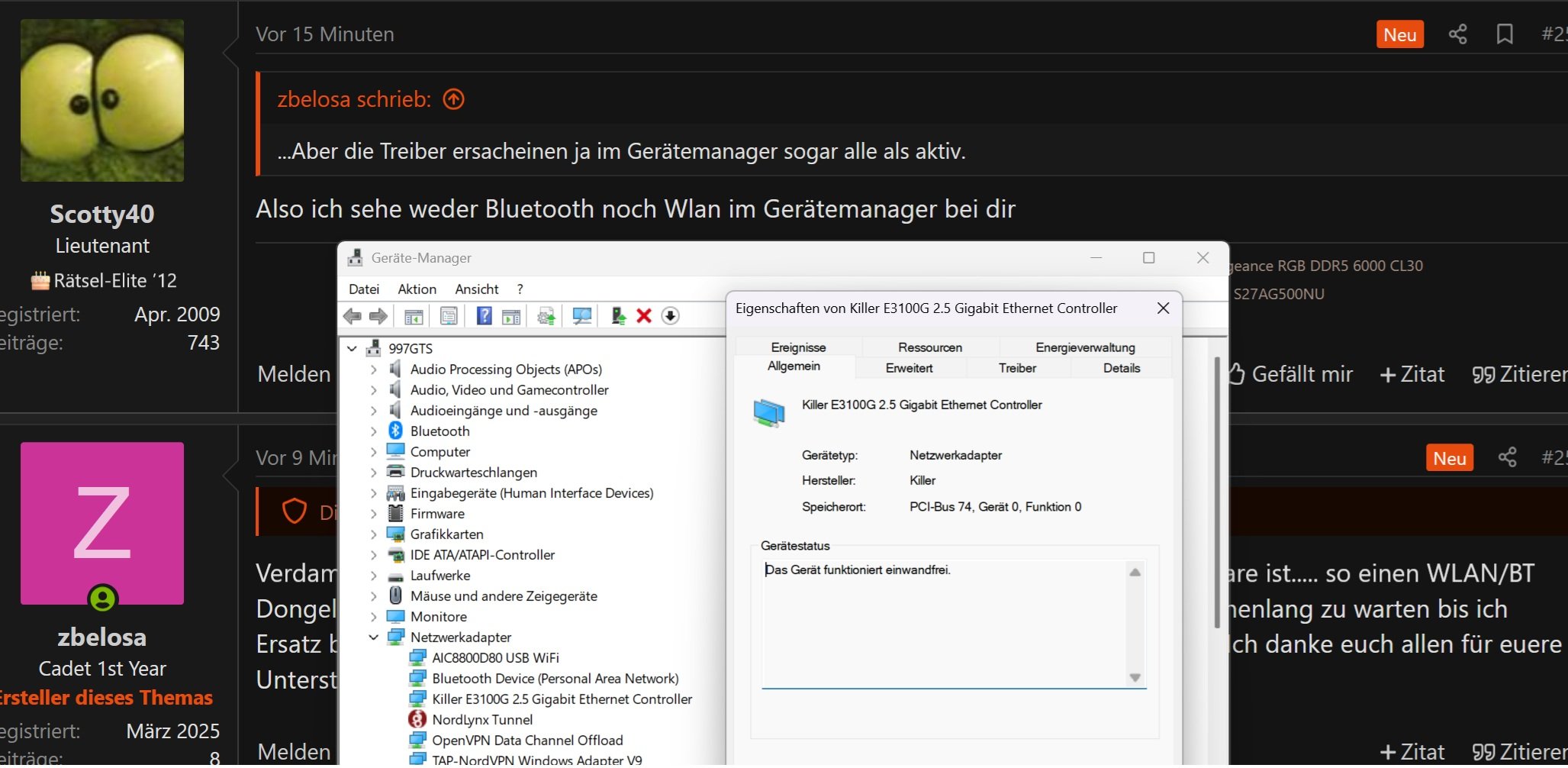The width and height of the screenshot is (1568, 768).
Task: Collapse the Netzwerkadapter category
Action: coord(373,637)
